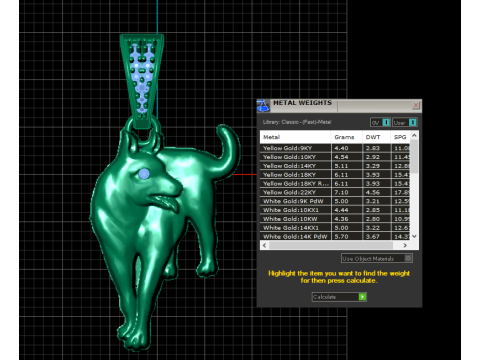The width and height of the screenshot is (480, 360).
Task: Click the Calculate button
Action: pos(339,297)
